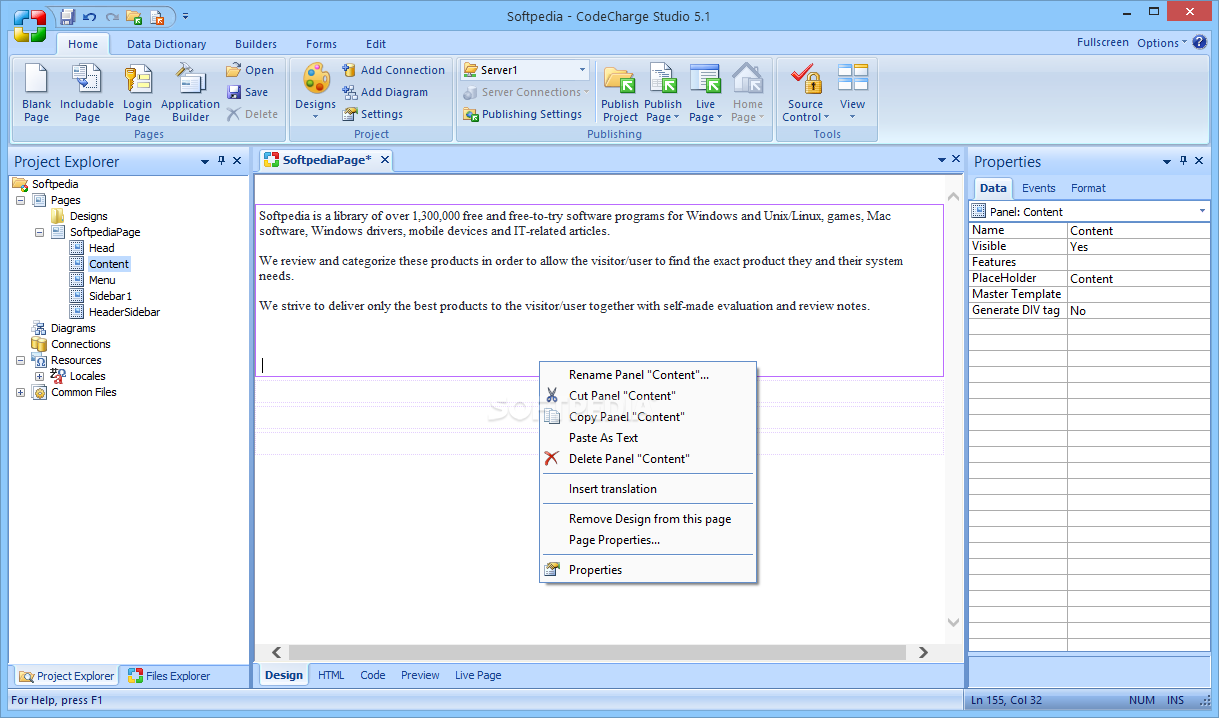
Task: Collapse the SoftpediaPage tree node
Action: coord(39,232)
